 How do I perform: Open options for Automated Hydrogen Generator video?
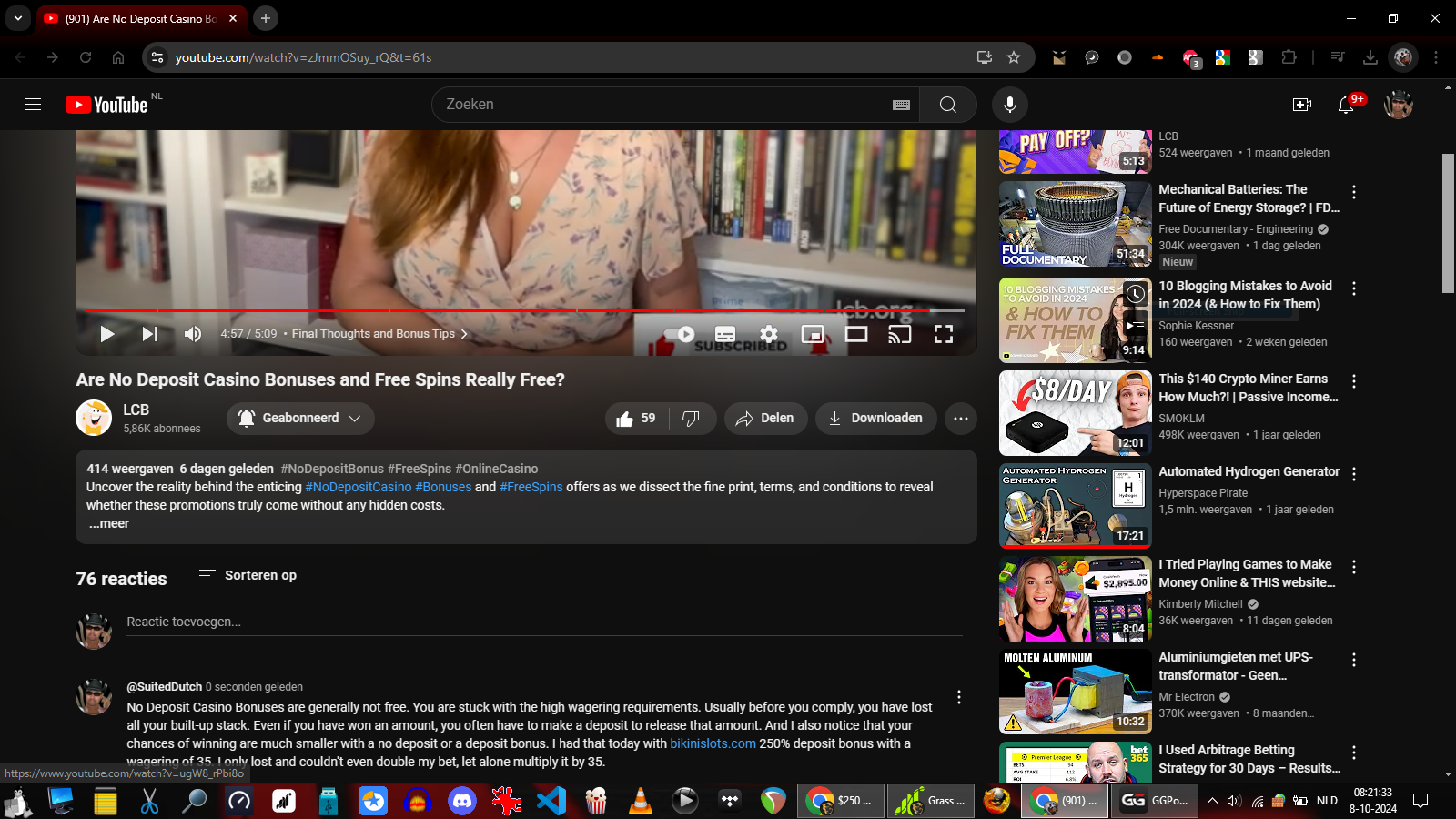pyautogui.click(x=1354, y=474)
